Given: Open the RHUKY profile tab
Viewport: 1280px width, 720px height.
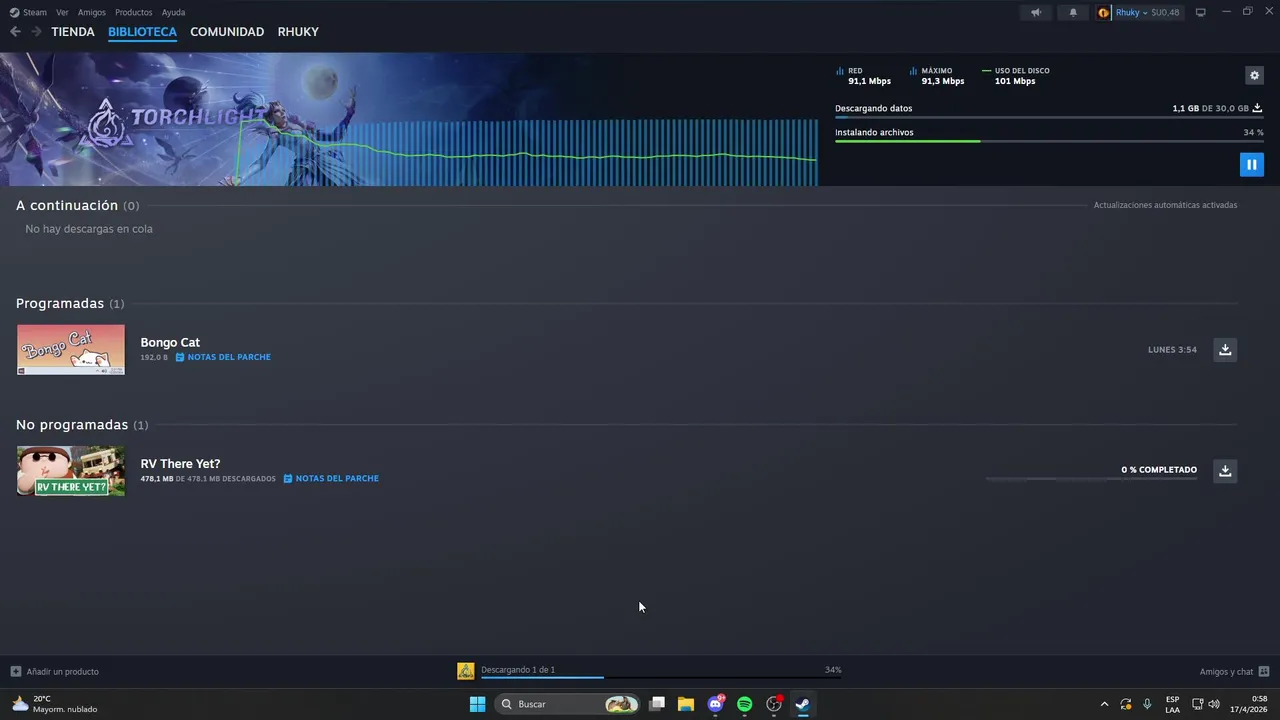Looking at the screenshot, I should (x=298, y=32).
